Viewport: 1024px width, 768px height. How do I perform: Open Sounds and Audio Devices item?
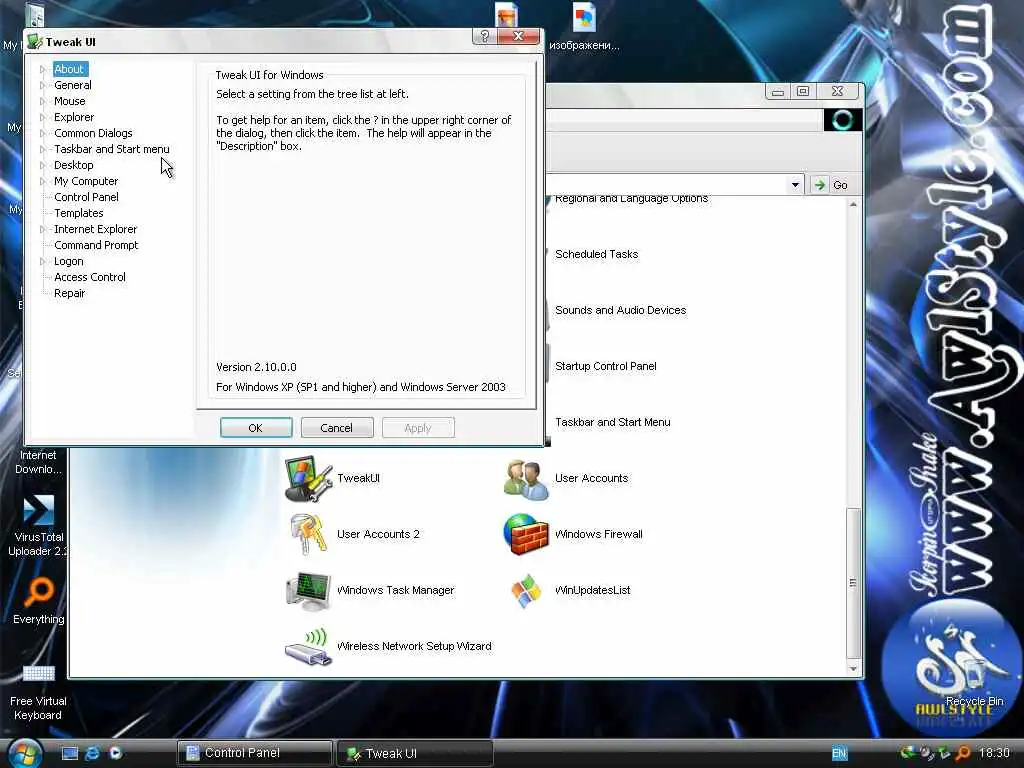point(620,310)
